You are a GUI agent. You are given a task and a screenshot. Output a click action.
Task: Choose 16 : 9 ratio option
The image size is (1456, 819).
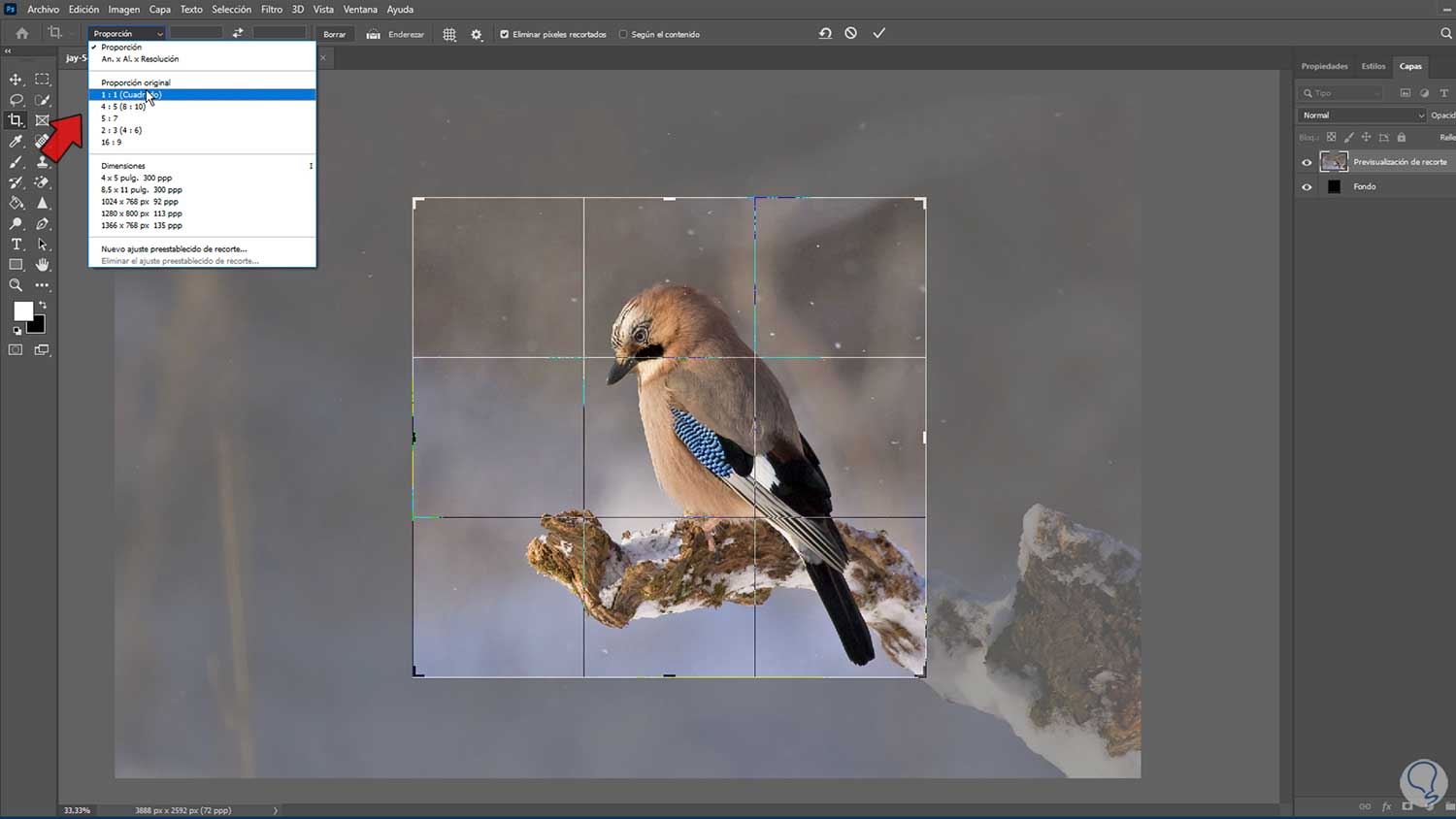pyautogui.click(x=112, y=143)
